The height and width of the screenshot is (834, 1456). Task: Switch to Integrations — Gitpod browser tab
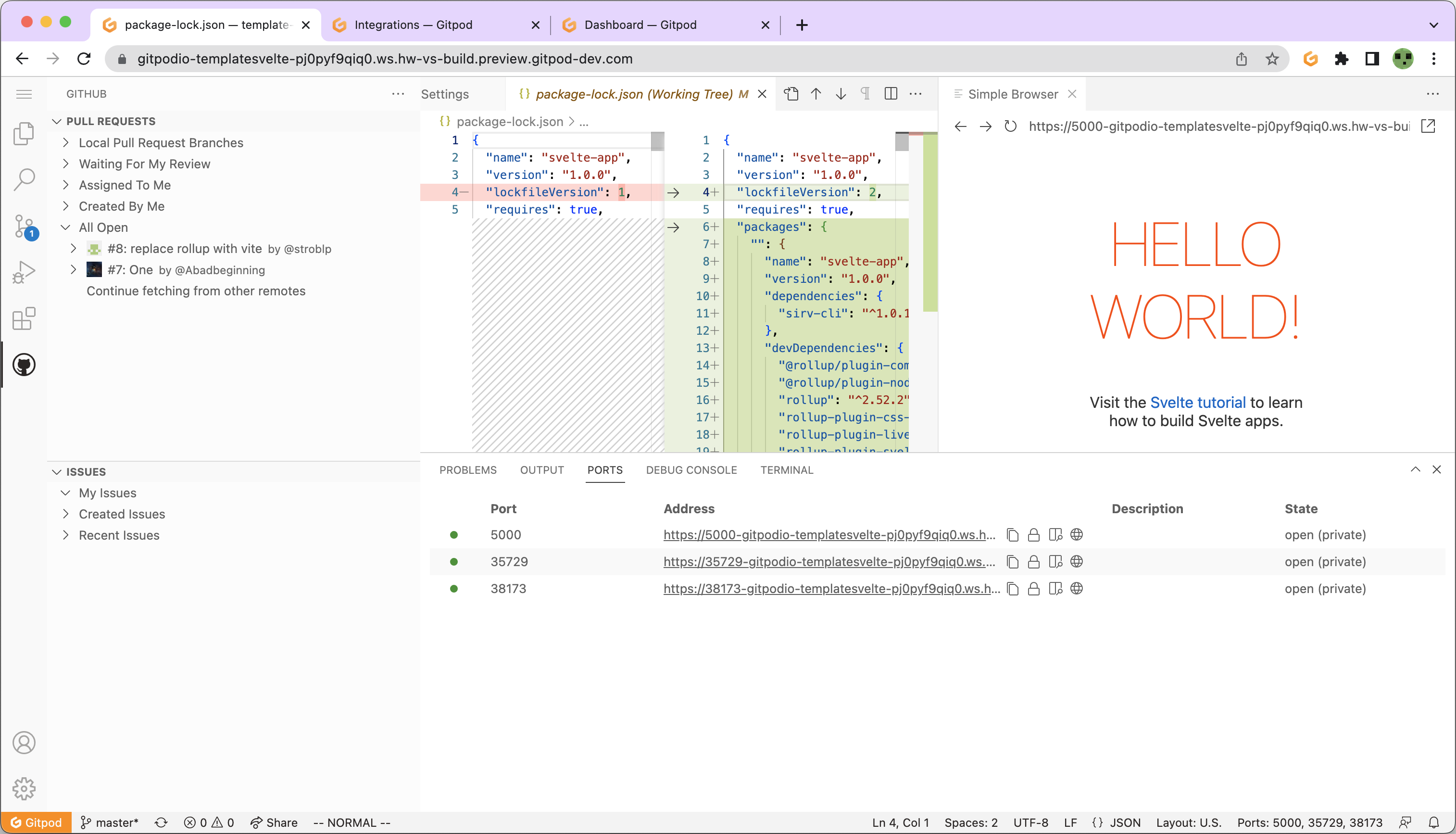(x=414, y=25)
